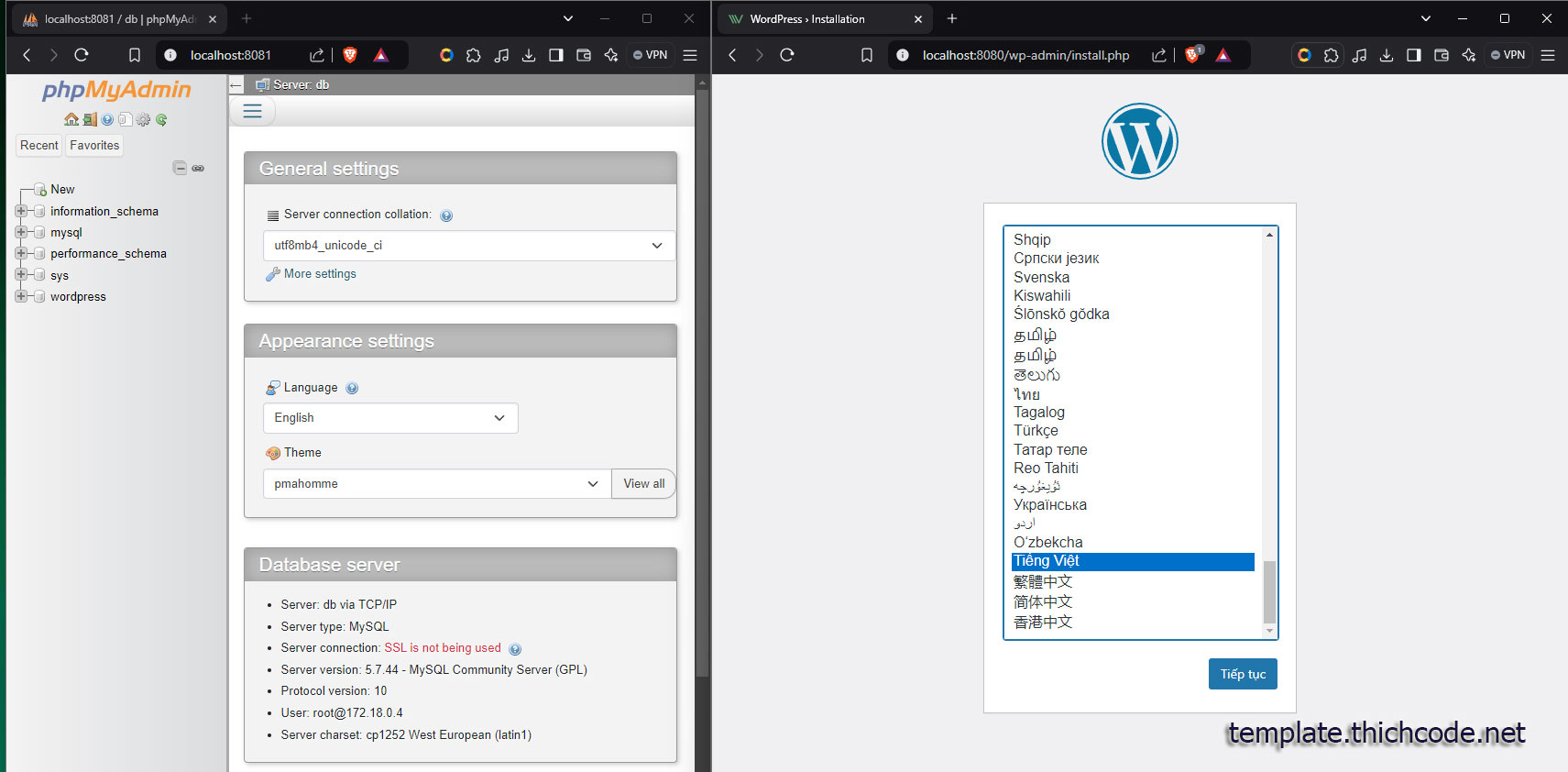Open MySQL documentation page icon in sidebar
The width and height of the screenshot is (1568, 772).
(125, 119)
